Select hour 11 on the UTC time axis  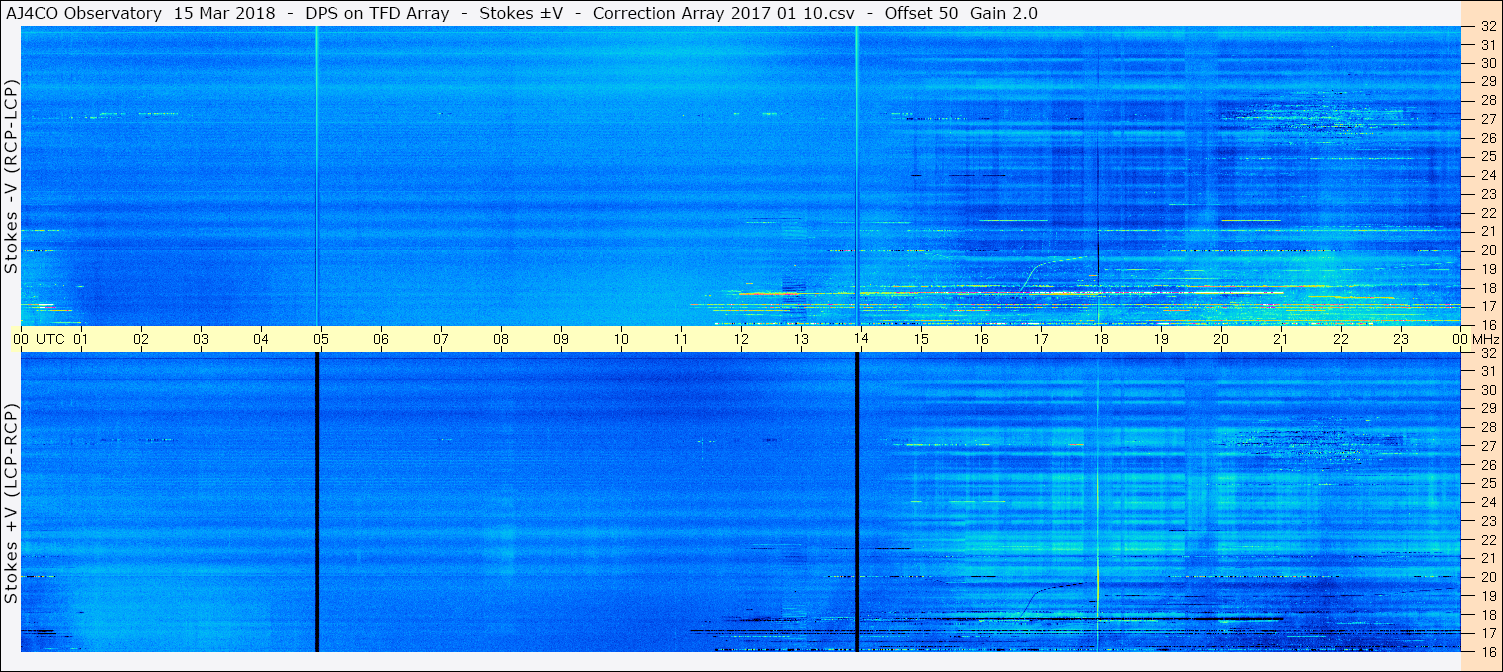tap(680, 339)
